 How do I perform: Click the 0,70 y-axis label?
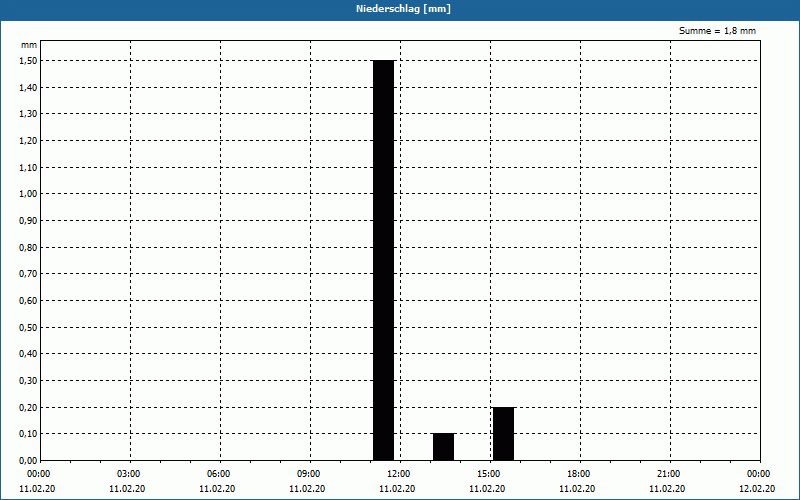(x=28, y=274)
